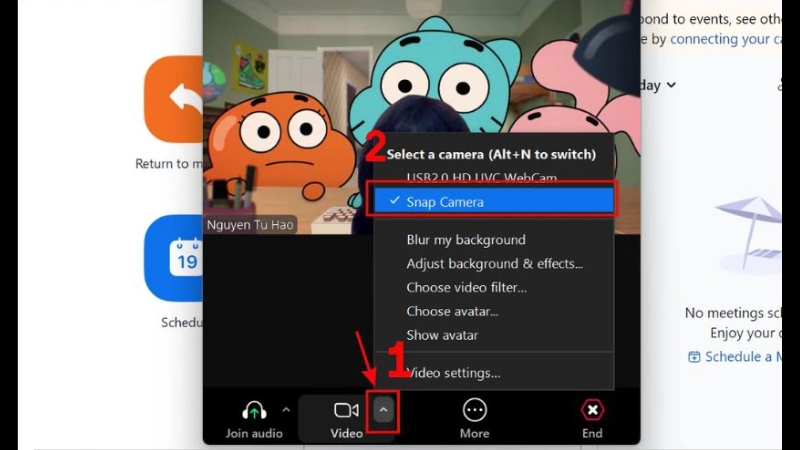Click the red End meeting icon
This screenshot has width=800, height=450.
point(592,410)
